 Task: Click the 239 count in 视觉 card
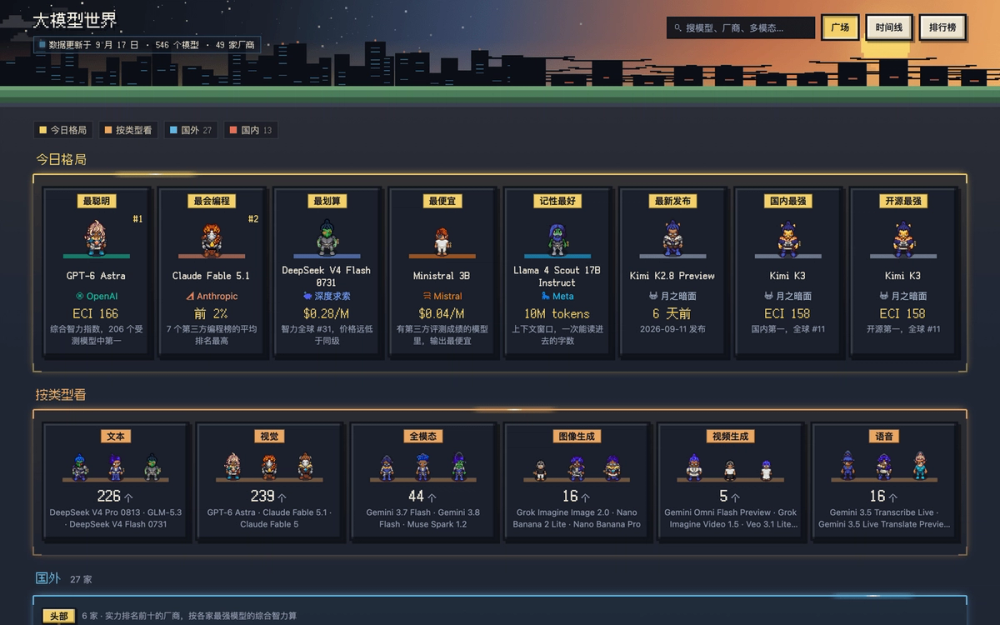point(263,496)
